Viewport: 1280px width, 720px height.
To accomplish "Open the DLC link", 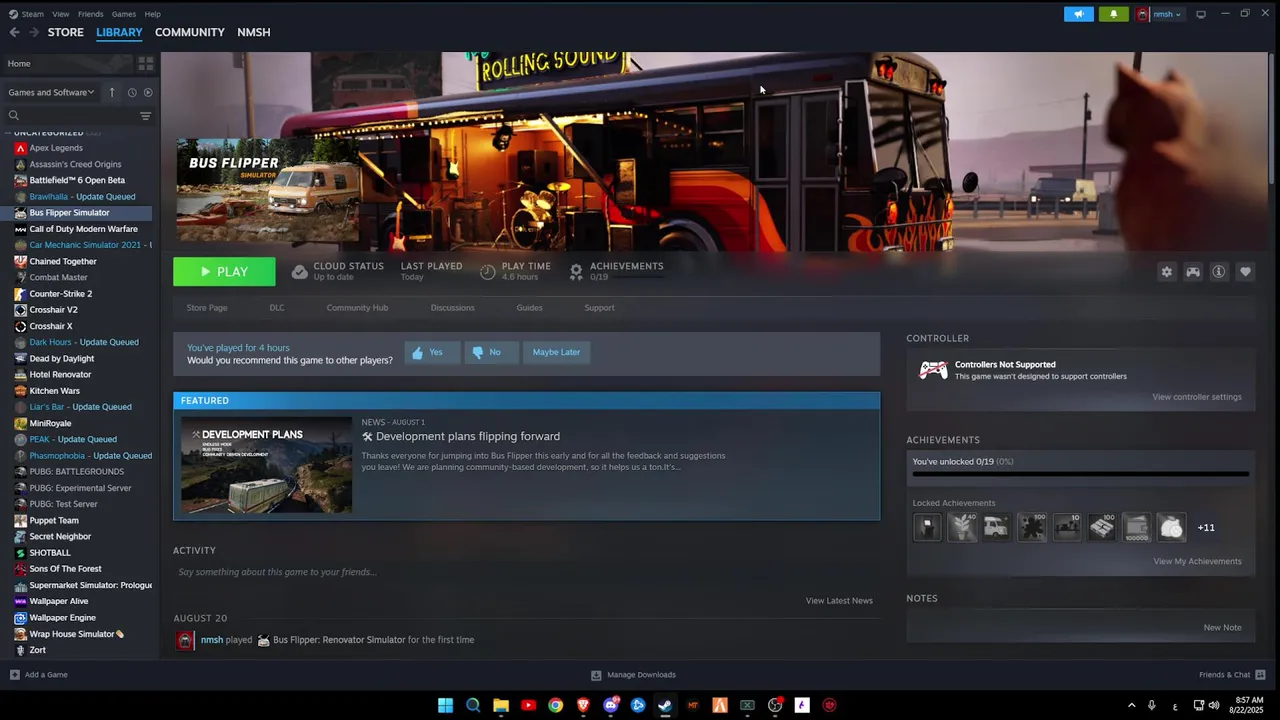I will click(277, 308).
